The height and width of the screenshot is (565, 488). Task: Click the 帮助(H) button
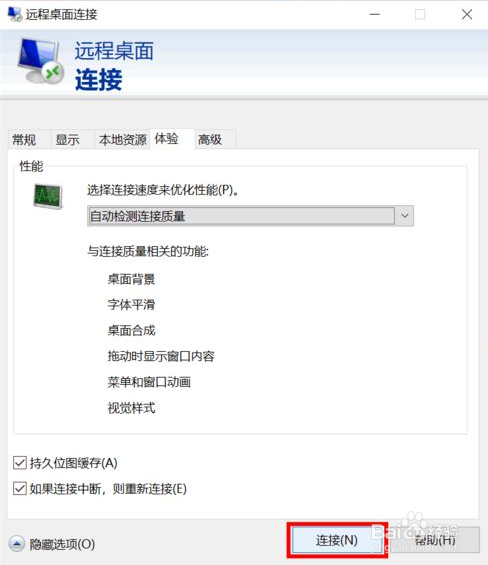(x=435, y=540)
